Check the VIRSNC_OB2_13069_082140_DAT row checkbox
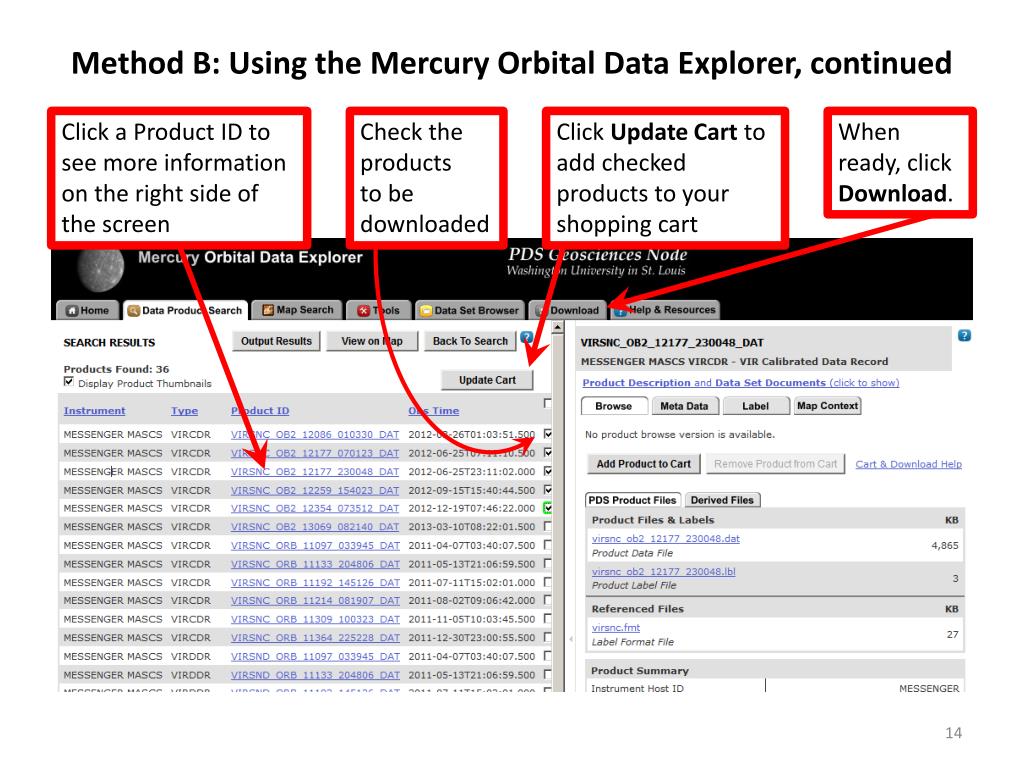1024x768 pixels. (x=547, y=526)
